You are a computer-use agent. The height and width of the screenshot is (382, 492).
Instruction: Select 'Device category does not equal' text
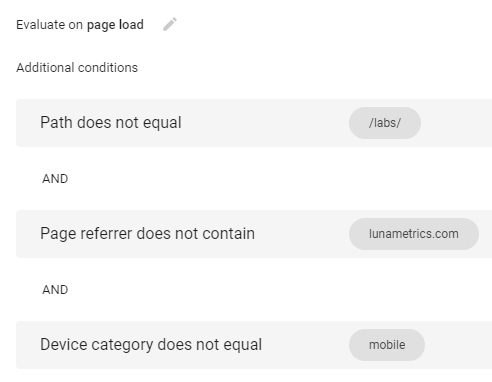point(151,345)
